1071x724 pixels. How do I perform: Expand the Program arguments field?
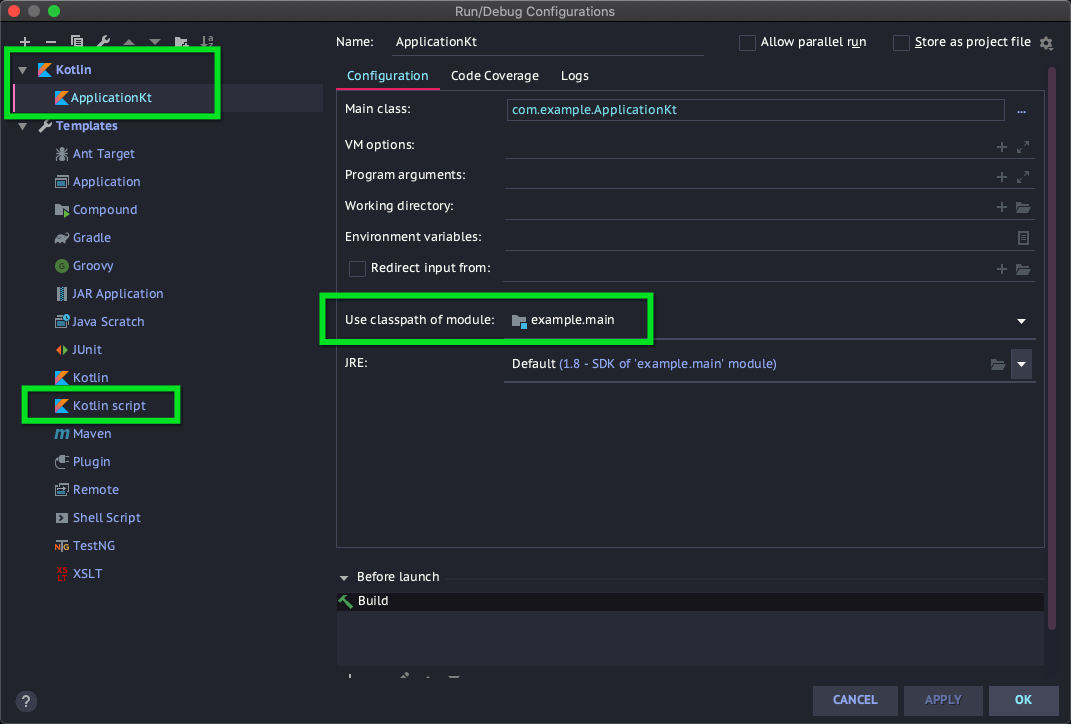(1023, 177)
